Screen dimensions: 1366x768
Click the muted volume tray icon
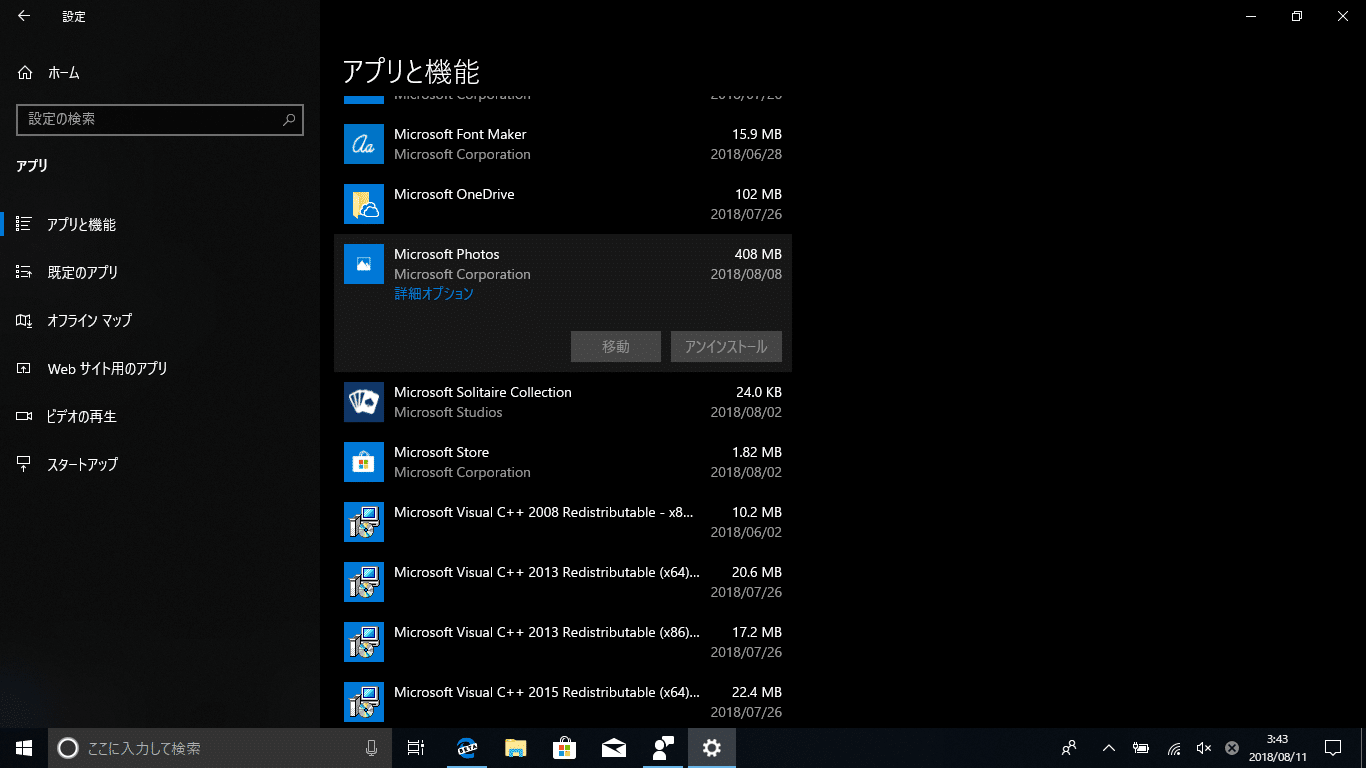[x=1203, y=748]
